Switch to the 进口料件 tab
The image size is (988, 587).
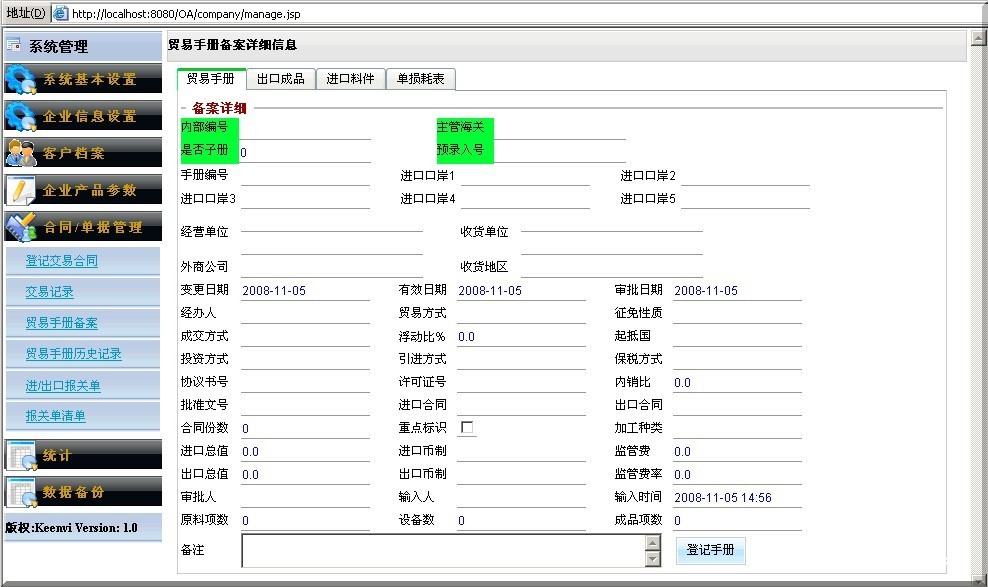click(350, 79)
